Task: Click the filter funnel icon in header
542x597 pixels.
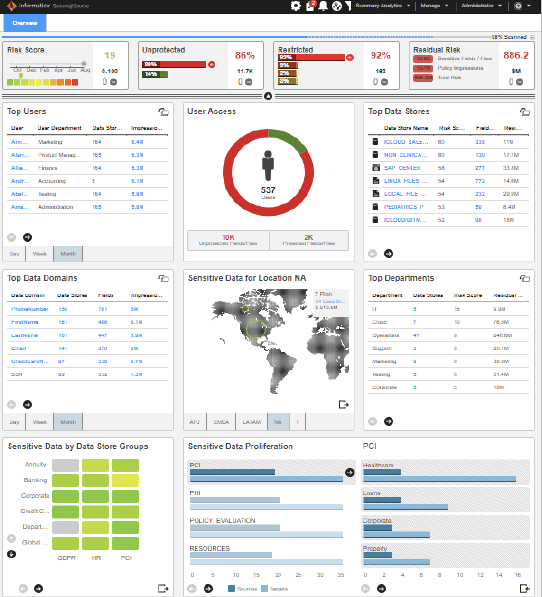Action: click(x=348, y=6)
